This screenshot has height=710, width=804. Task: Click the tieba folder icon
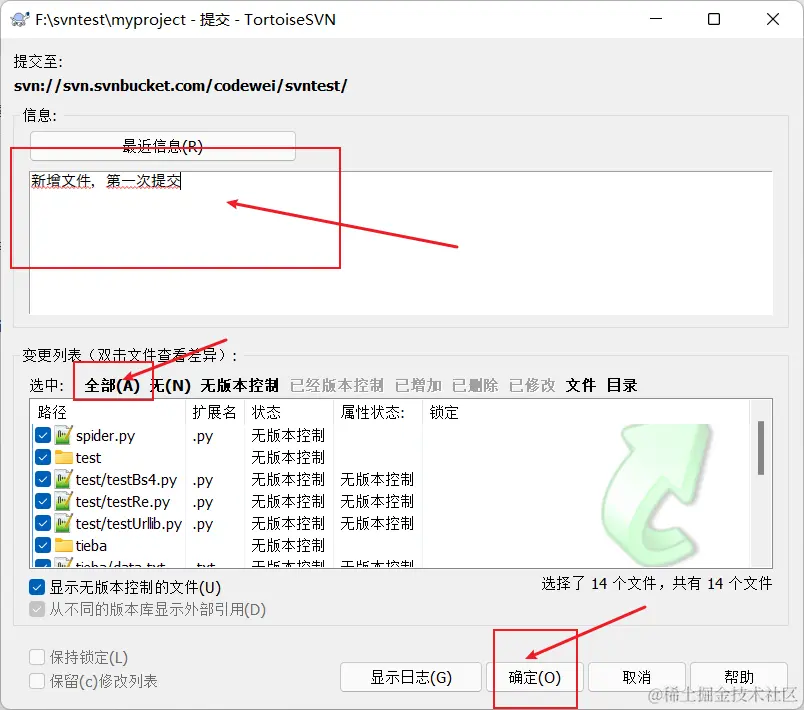click(x=64, y=545)
